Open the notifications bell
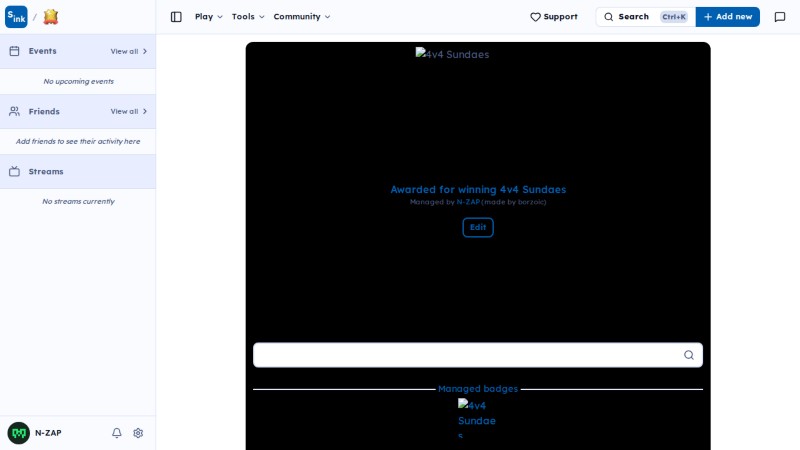Image resolution: width=800 pixels, height=450 pixels. (117, 433)
